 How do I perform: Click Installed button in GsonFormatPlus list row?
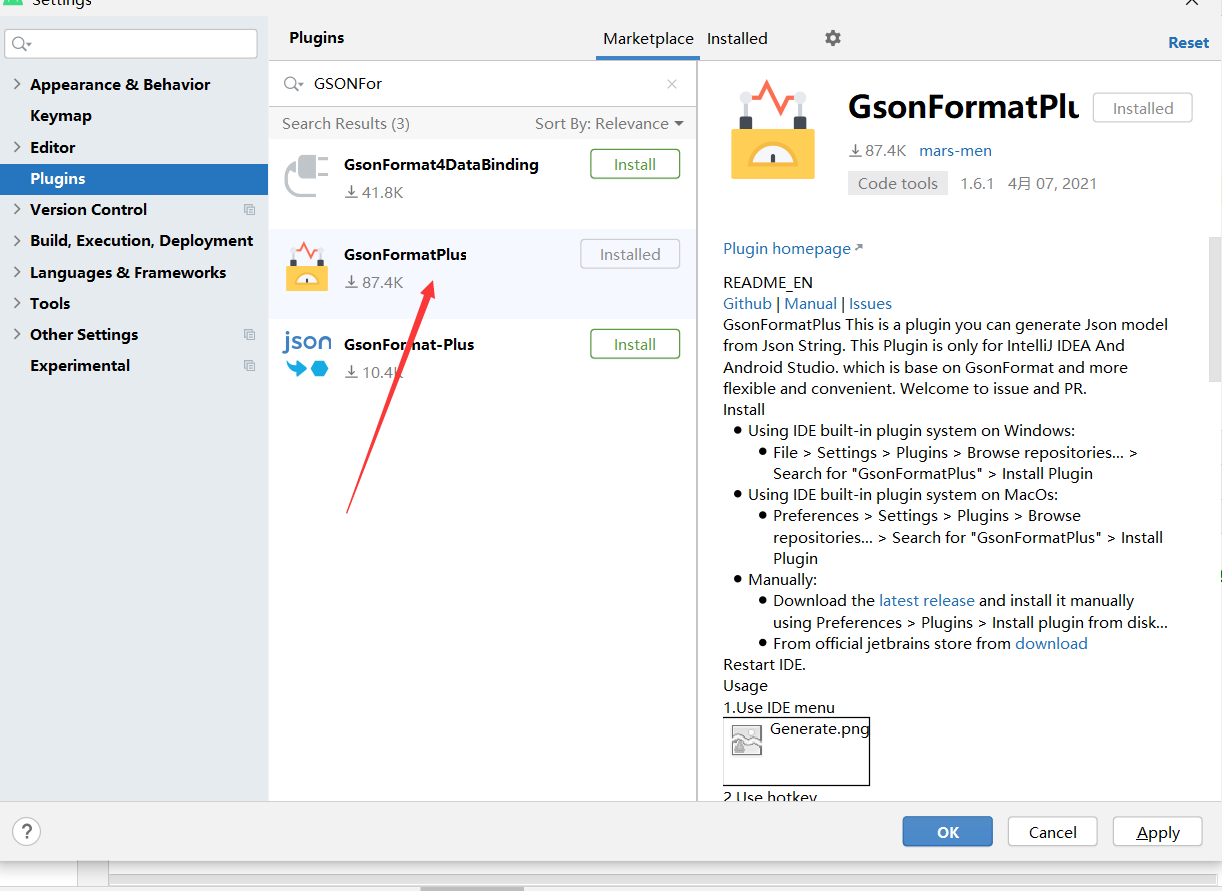point(630,254)
